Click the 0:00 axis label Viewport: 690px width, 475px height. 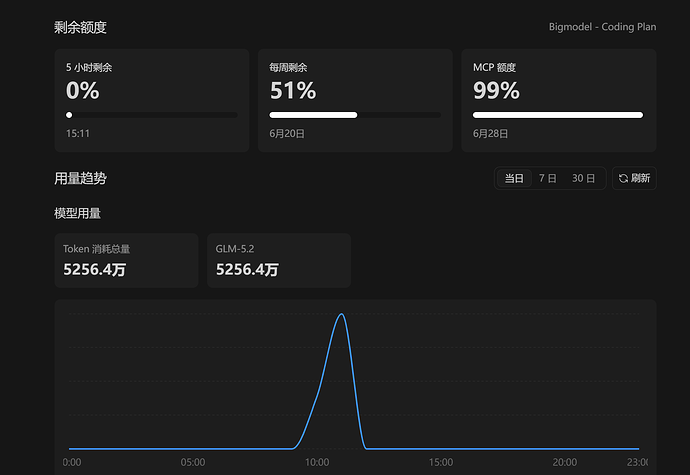point(72,462)
